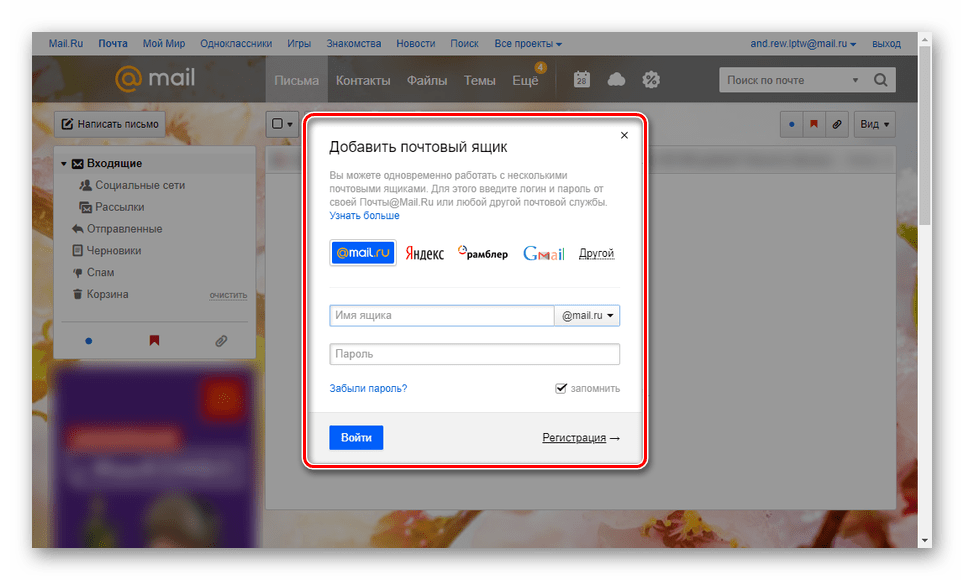964x580 pixels.
Task: Click the blurred purple ad banner
Action: click(154, 458)
